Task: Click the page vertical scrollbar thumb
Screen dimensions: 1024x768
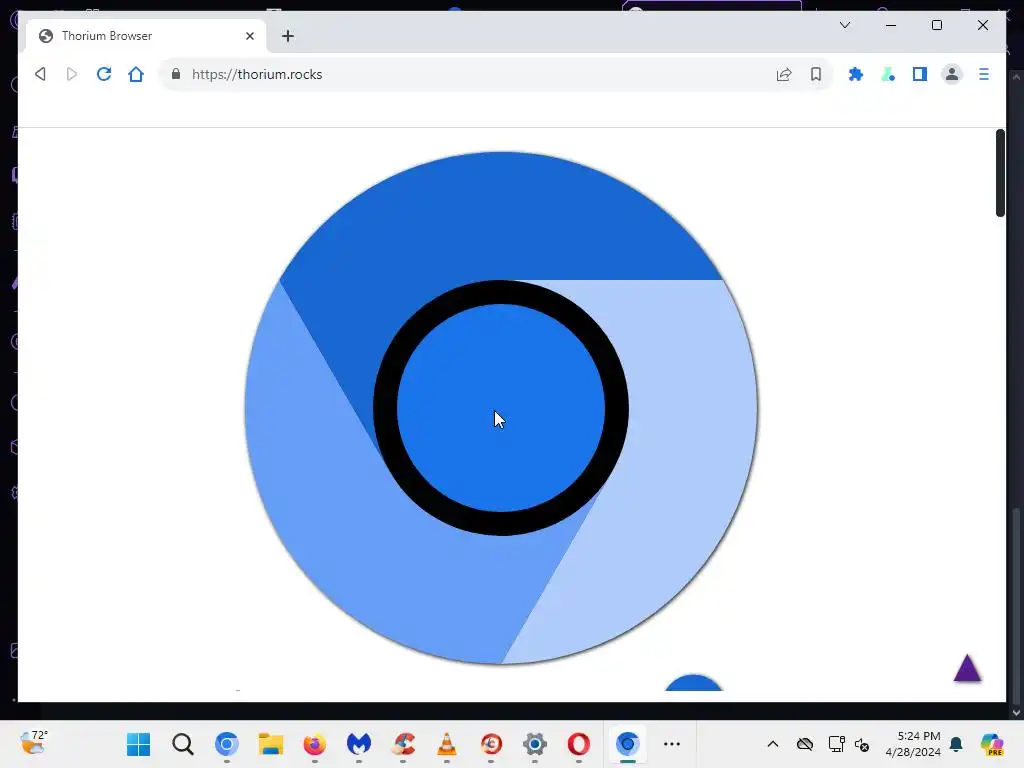Action: tap(1000, 172)
